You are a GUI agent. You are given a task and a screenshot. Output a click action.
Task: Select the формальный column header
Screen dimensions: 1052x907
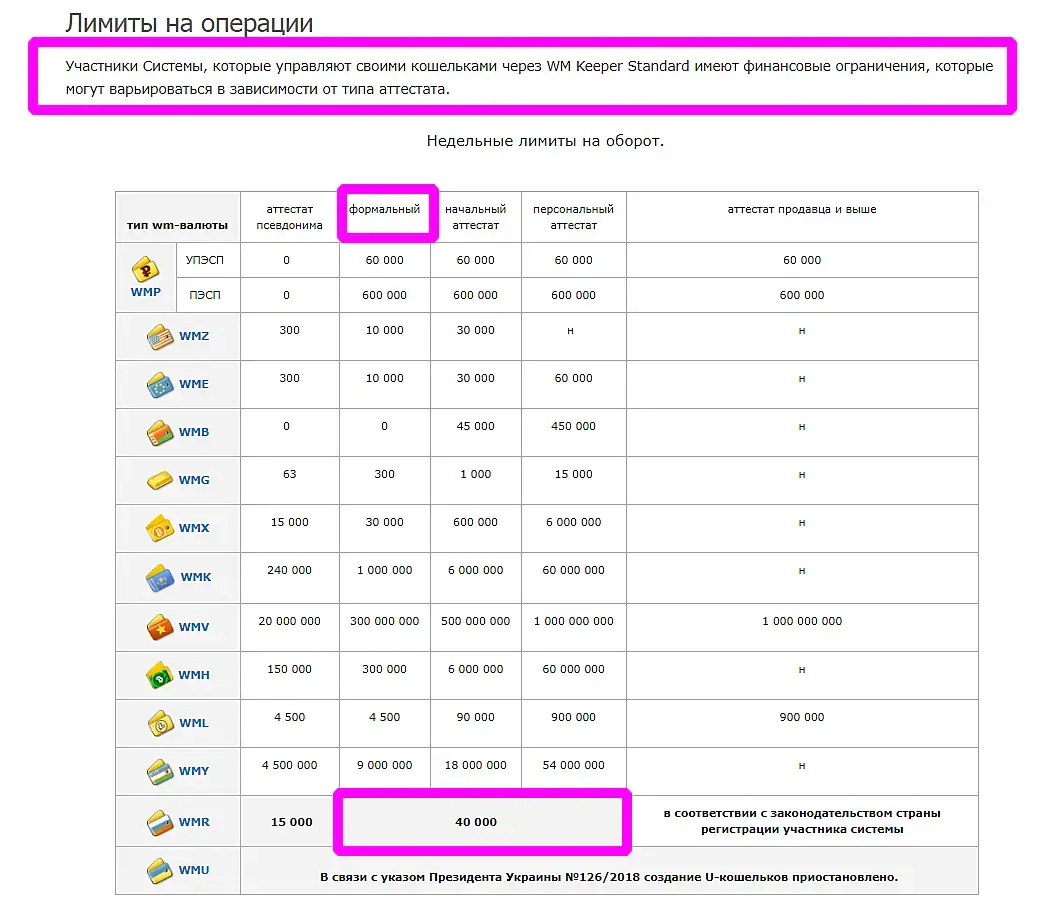tap(384, 209)
